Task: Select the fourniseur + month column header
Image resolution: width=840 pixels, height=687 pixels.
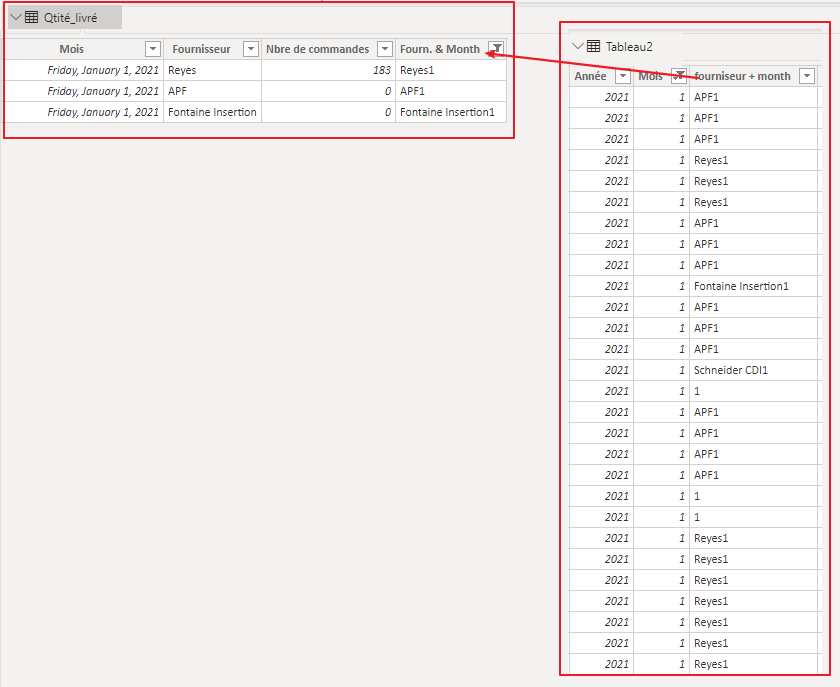Action: coord(742,76)
